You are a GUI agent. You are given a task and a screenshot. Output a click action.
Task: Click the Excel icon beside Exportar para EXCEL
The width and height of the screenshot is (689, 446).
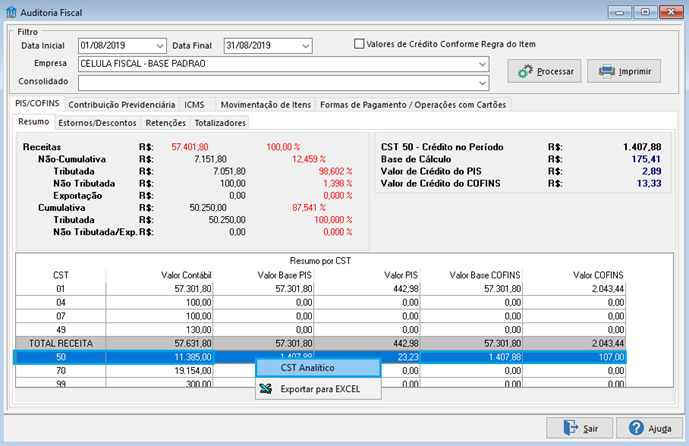[x=265, y=389]
